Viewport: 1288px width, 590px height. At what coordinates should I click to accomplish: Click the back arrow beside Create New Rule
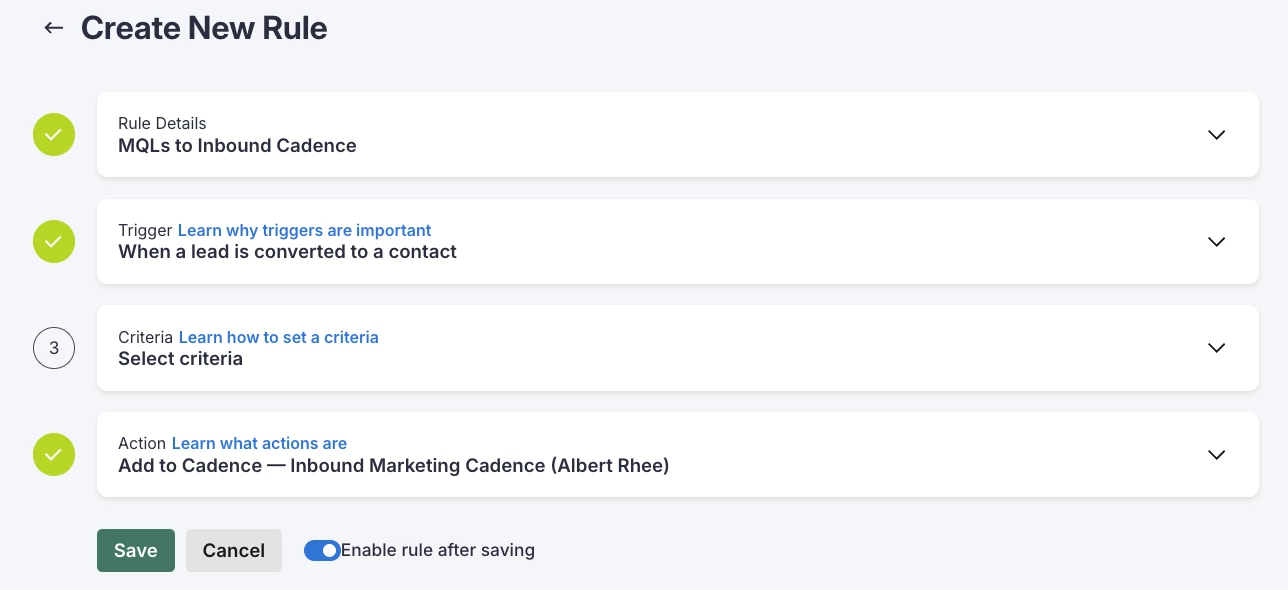point(54,28)
